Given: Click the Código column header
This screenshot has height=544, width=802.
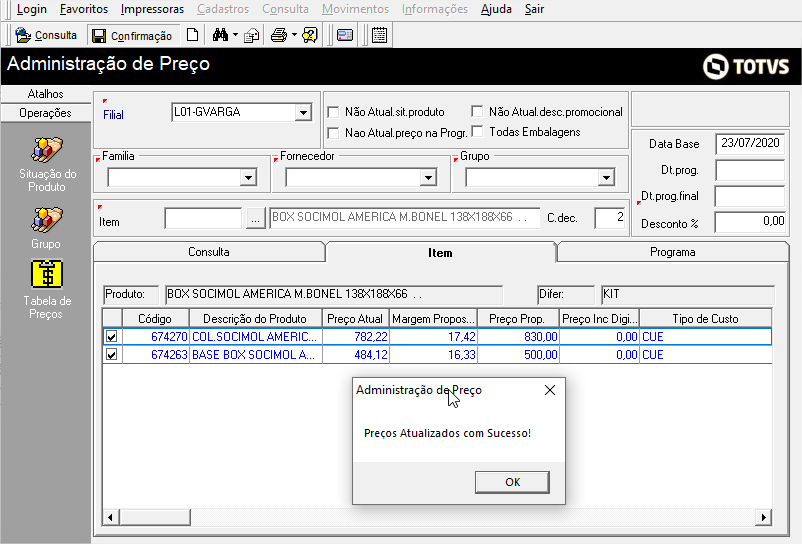Looking at the screenshot, I should click(x=155, y=319).
